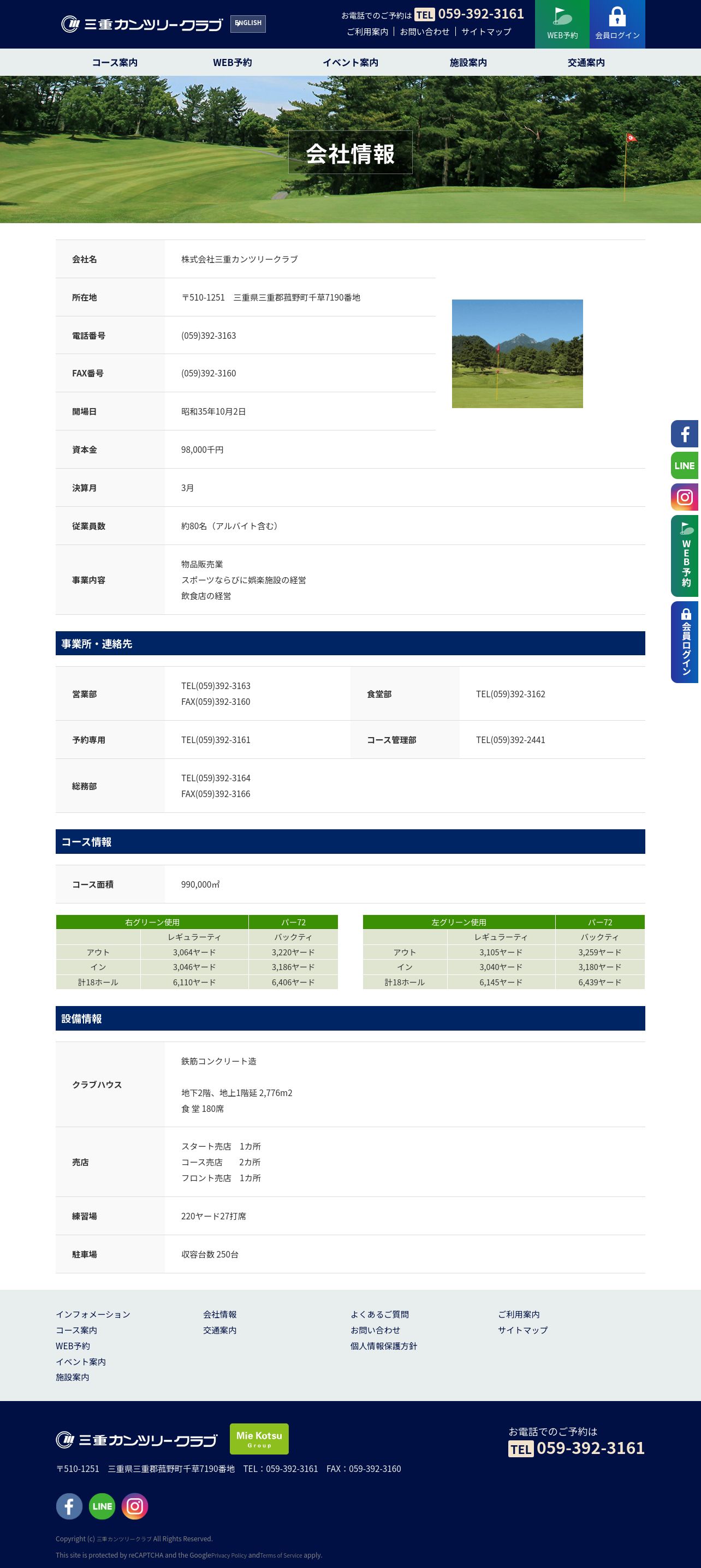This screenshot has height=1568, width=701.
Task: Click the Mie Country Club header logo
Action: point(142,25)
